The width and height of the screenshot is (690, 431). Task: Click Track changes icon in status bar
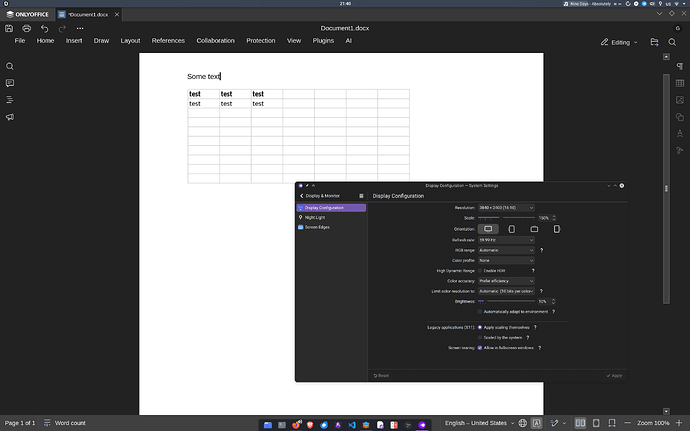click(x=554, y=423)
